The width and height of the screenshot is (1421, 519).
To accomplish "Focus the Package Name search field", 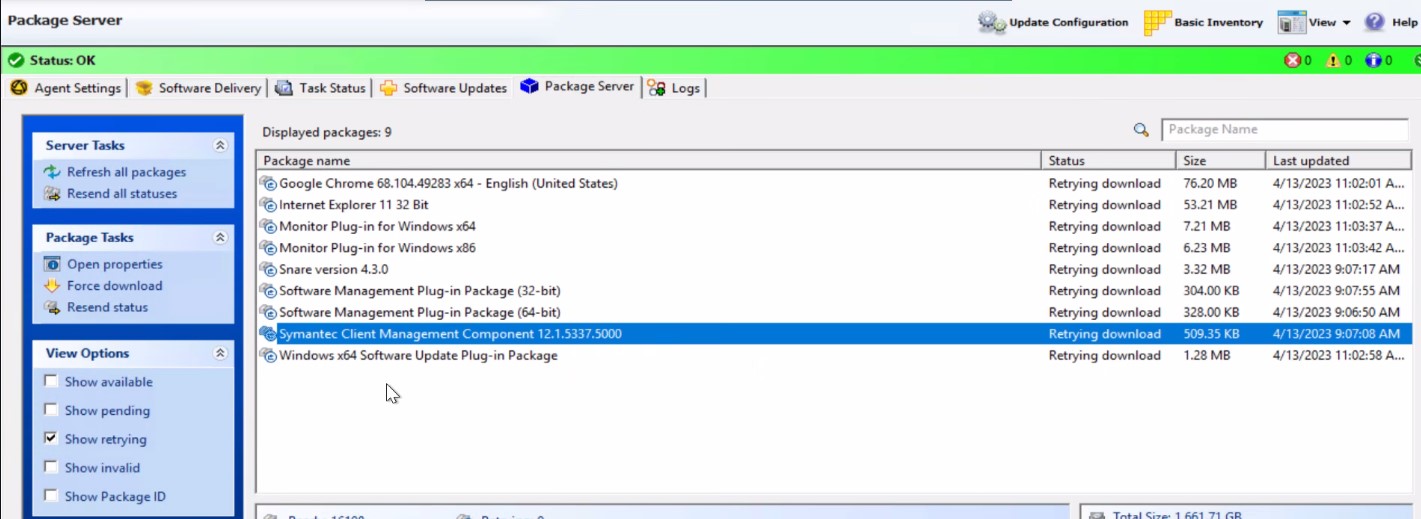I will 1285,130.
